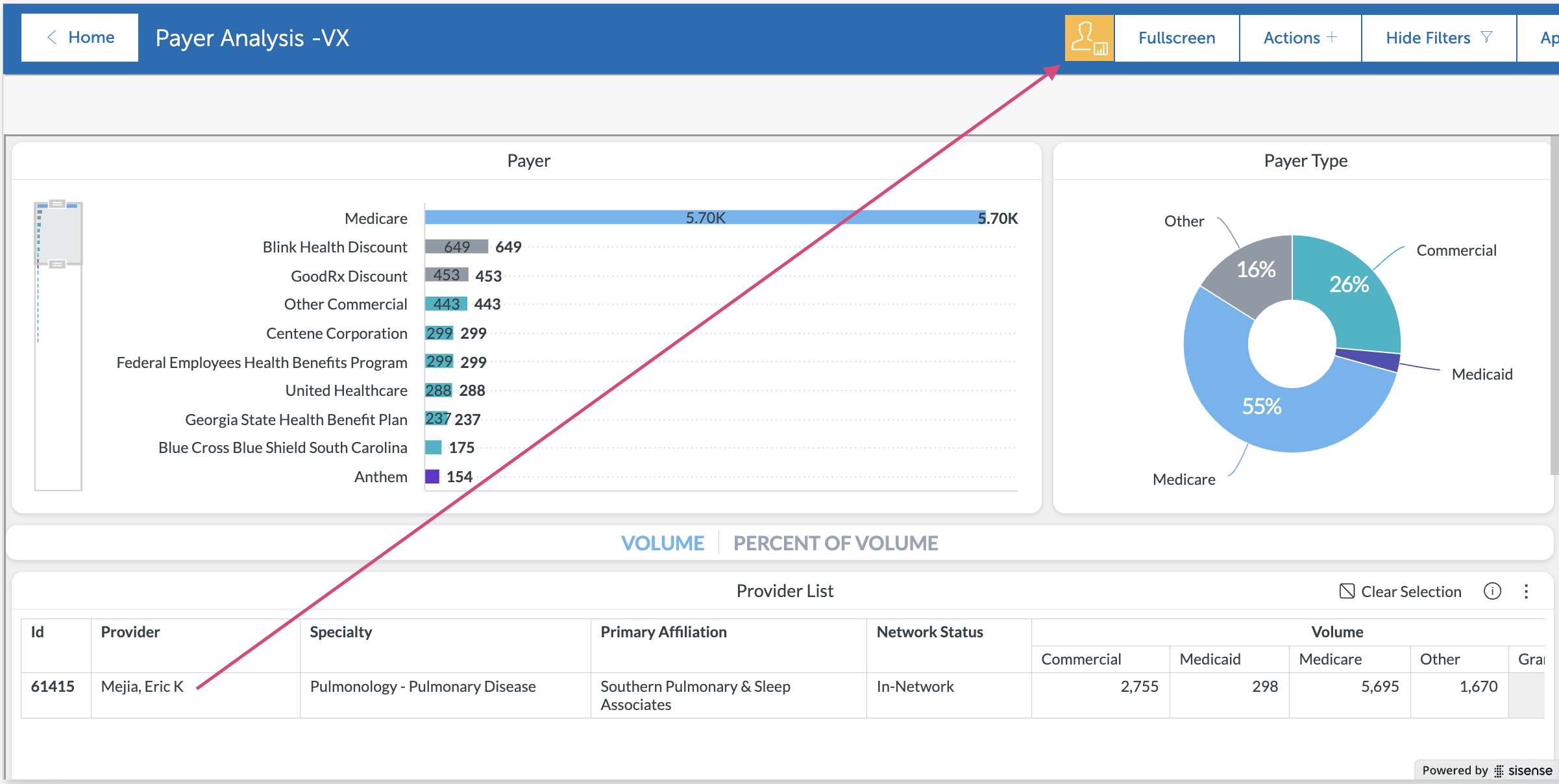
Task: Click the Home back arrow icon
Action: pos(52,38)
